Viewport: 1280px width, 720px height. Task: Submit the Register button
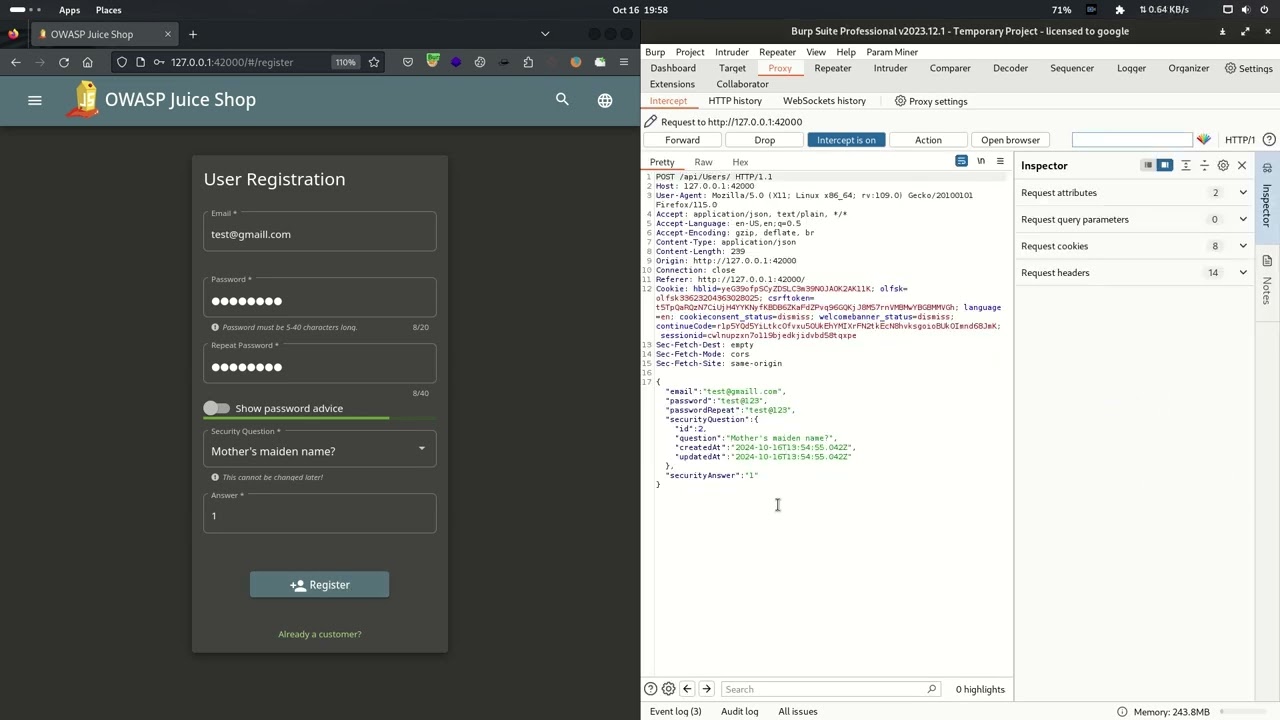[x=320, y=585]
